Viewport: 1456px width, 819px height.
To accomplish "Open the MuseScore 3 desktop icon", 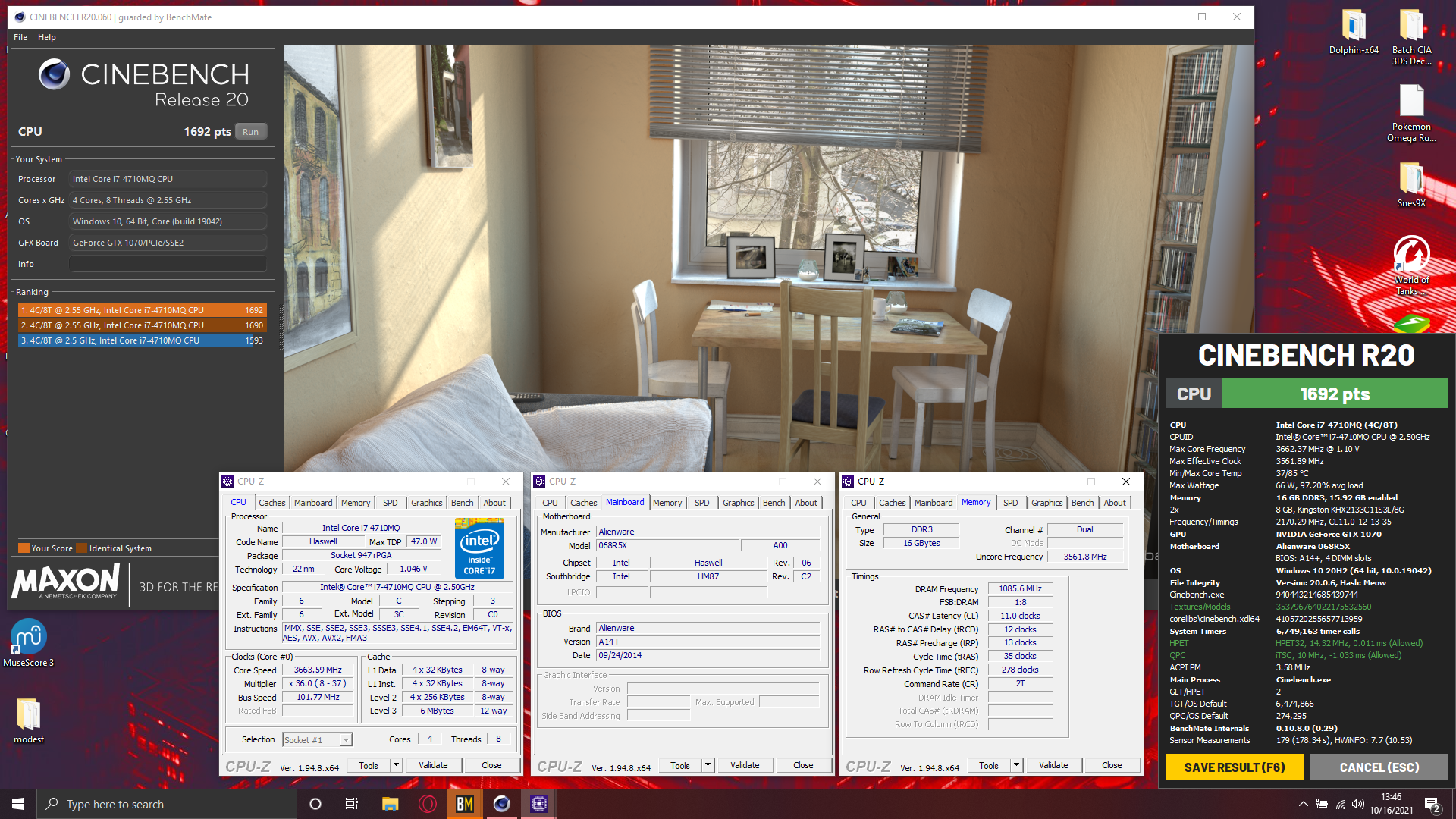I will (x=29, y=637).
